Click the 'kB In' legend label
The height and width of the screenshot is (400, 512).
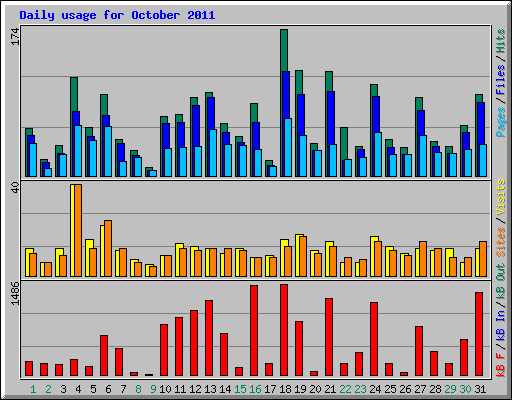coord(500,325)
